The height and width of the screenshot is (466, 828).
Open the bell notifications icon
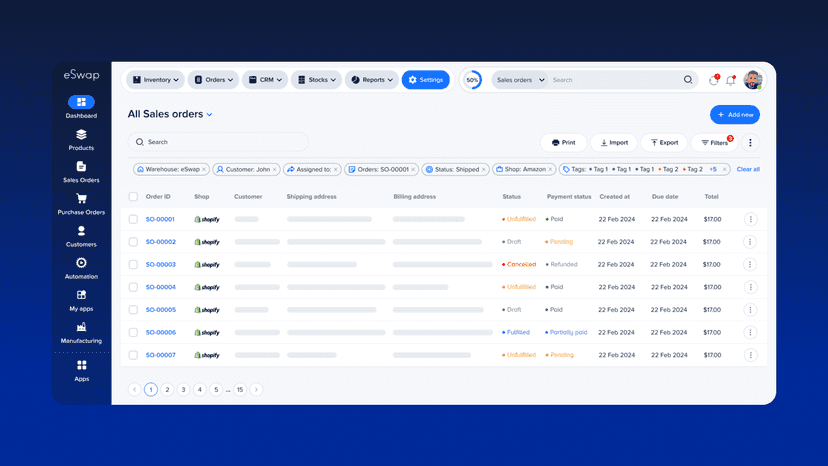(x=731, y=80)
